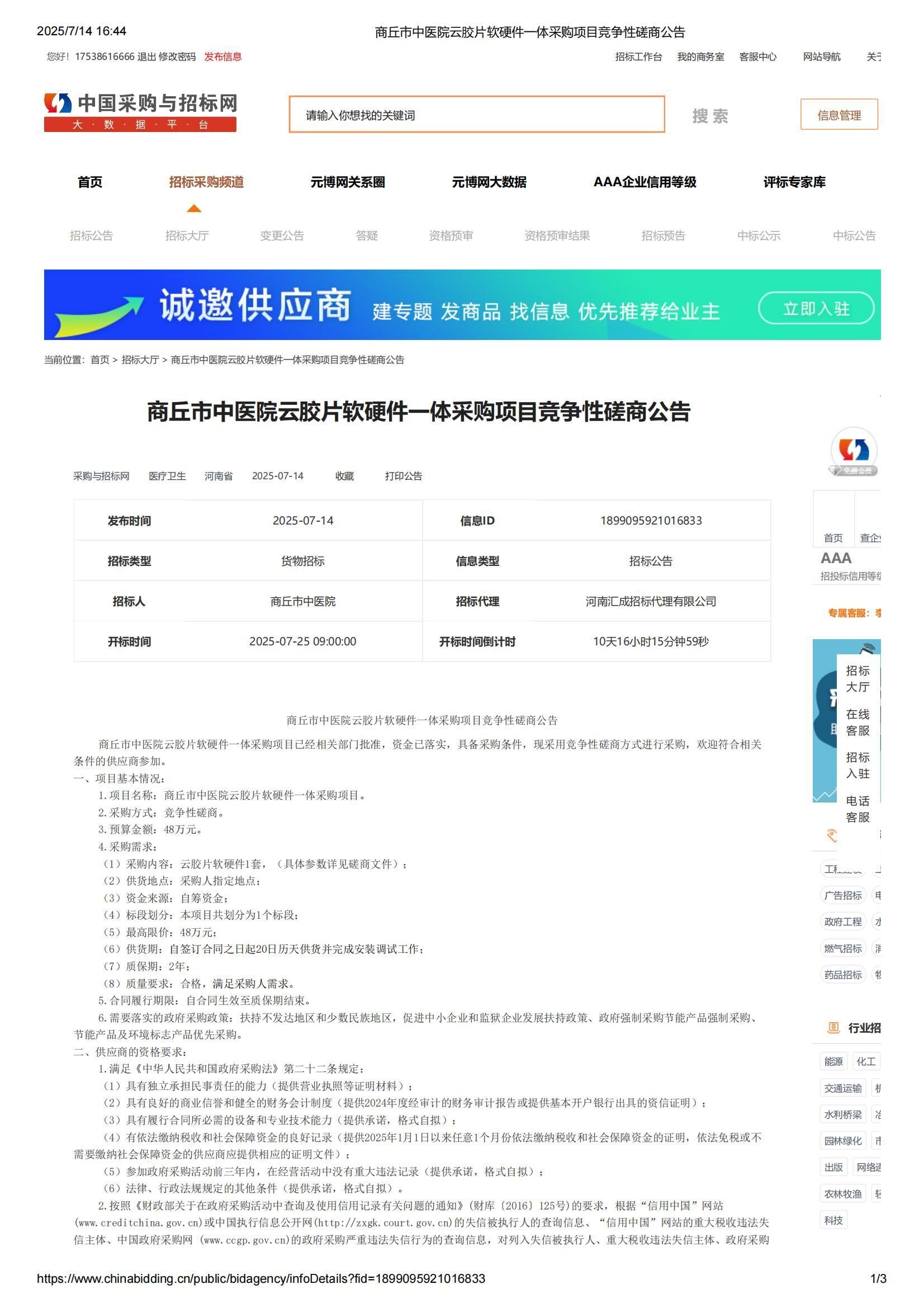924x1308 pixels.
Task: Toggle 收藏 to favorite this announcement
Action: click(344, 476)
